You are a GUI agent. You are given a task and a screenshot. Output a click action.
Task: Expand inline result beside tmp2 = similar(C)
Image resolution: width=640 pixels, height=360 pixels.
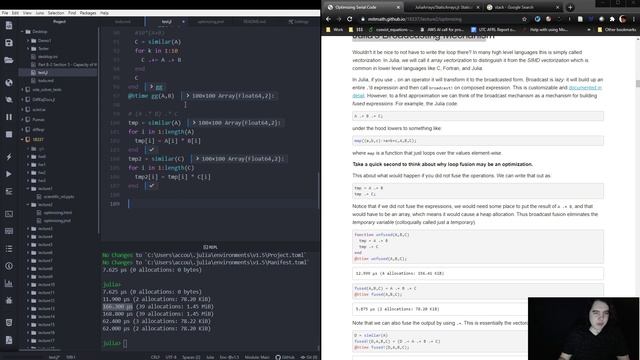point(198,158)
